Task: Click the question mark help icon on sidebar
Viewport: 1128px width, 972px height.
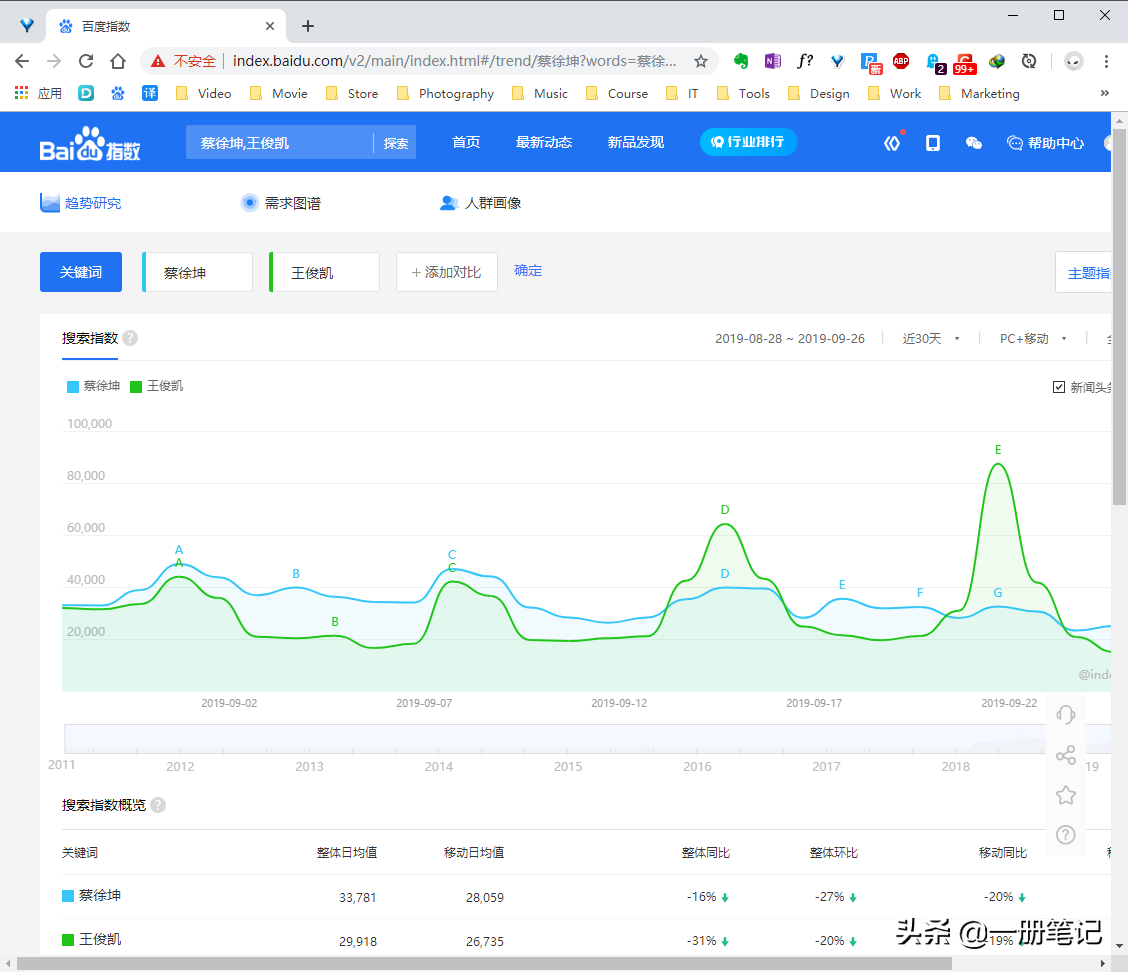Action: tap(1066, 834)
